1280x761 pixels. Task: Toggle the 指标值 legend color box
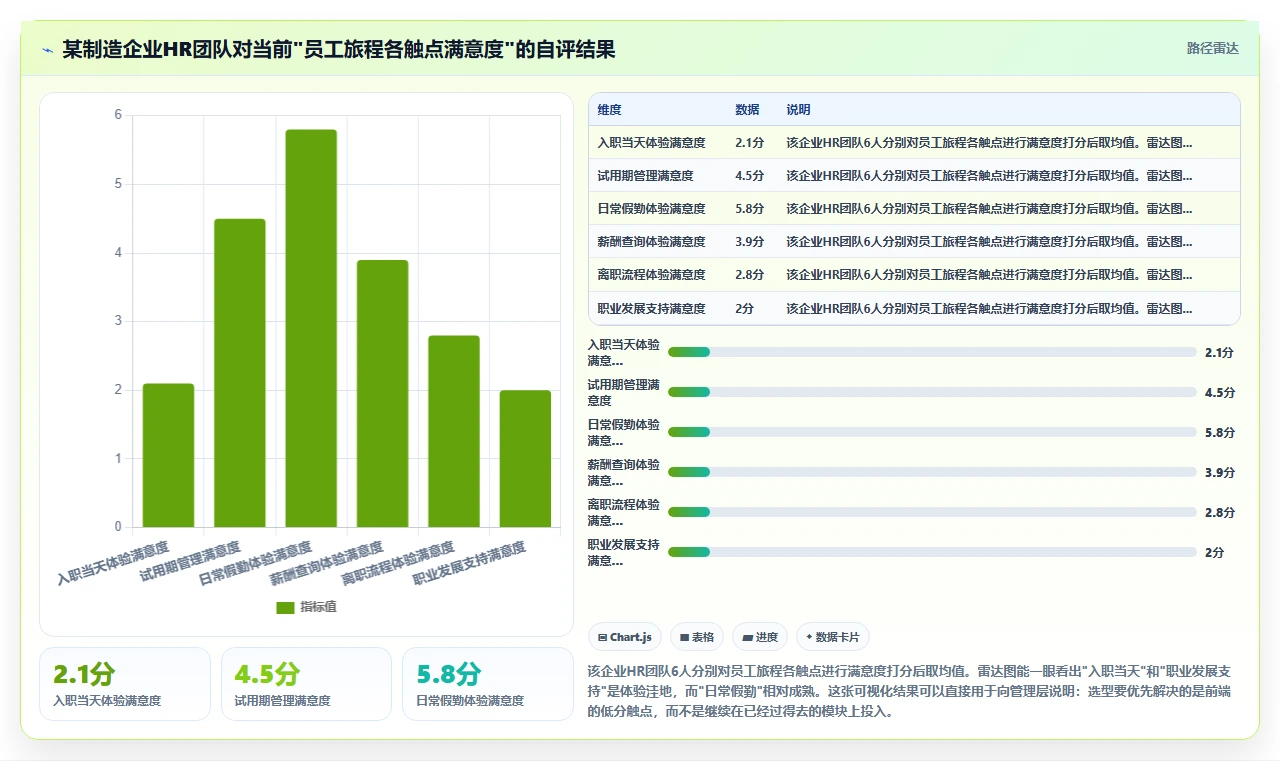click(285, 607)
